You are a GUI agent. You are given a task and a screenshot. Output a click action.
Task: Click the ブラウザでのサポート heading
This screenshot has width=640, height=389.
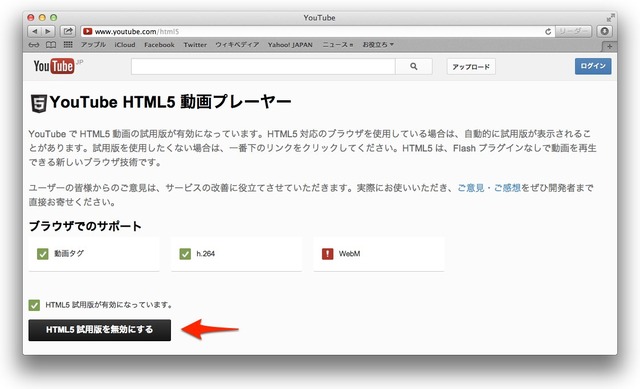(x=85, y=226)
